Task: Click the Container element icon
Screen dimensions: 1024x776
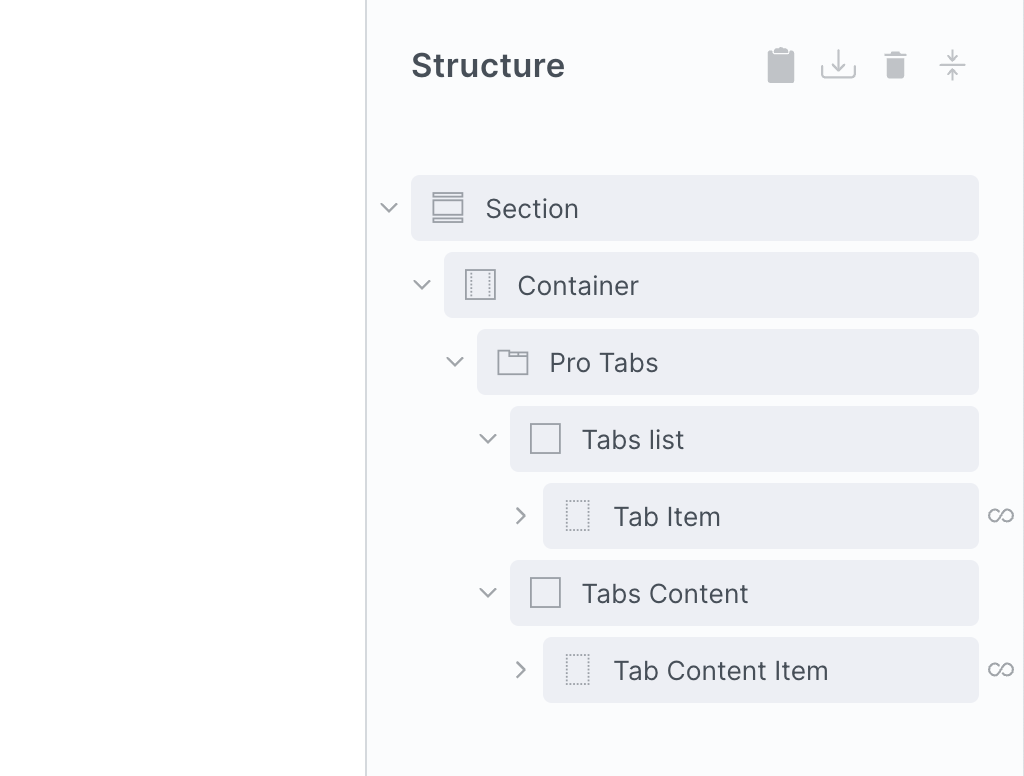Action: coord(481,285)
